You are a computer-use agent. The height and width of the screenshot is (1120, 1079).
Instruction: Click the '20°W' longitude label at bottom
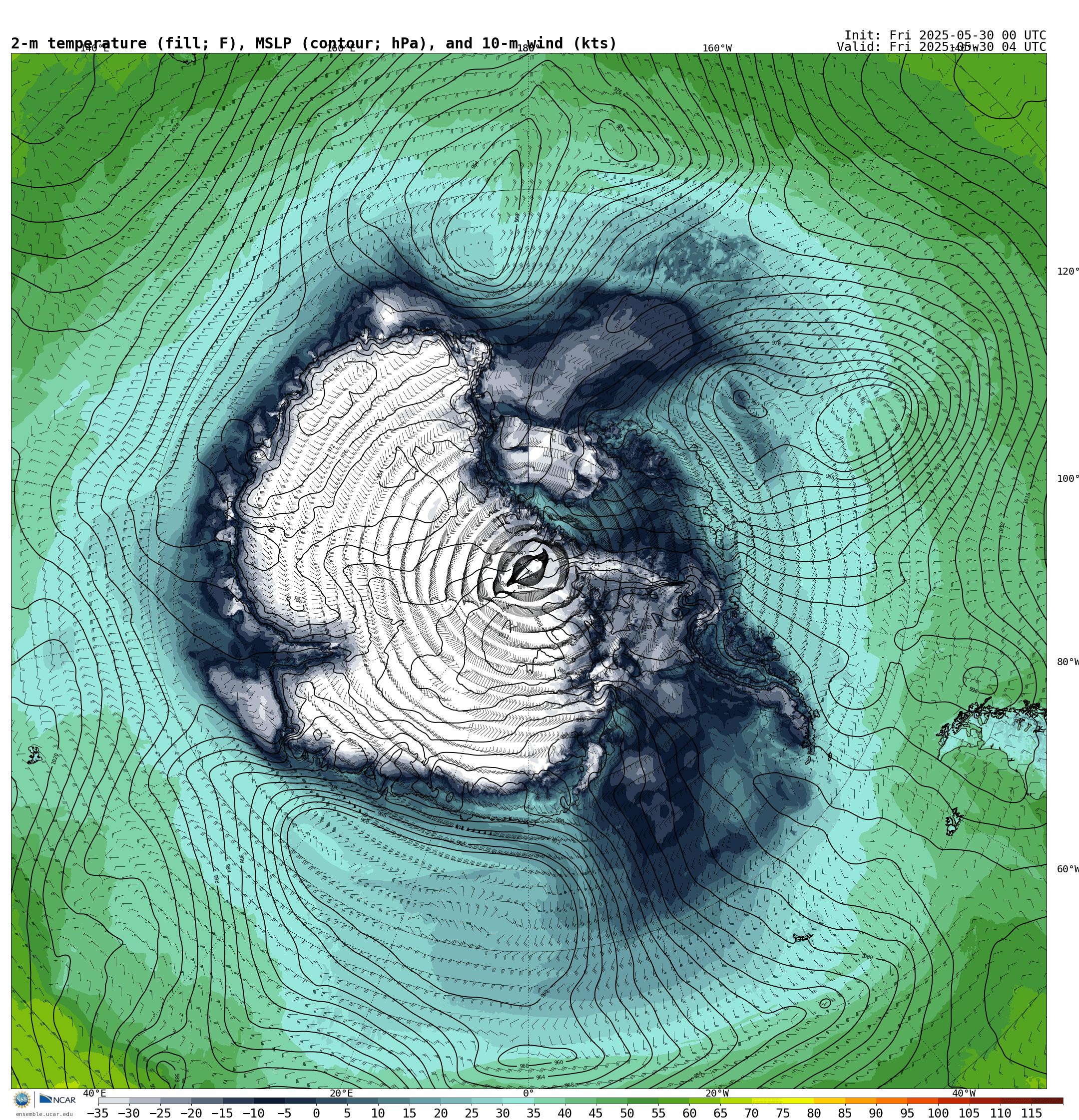point(717,1093)
